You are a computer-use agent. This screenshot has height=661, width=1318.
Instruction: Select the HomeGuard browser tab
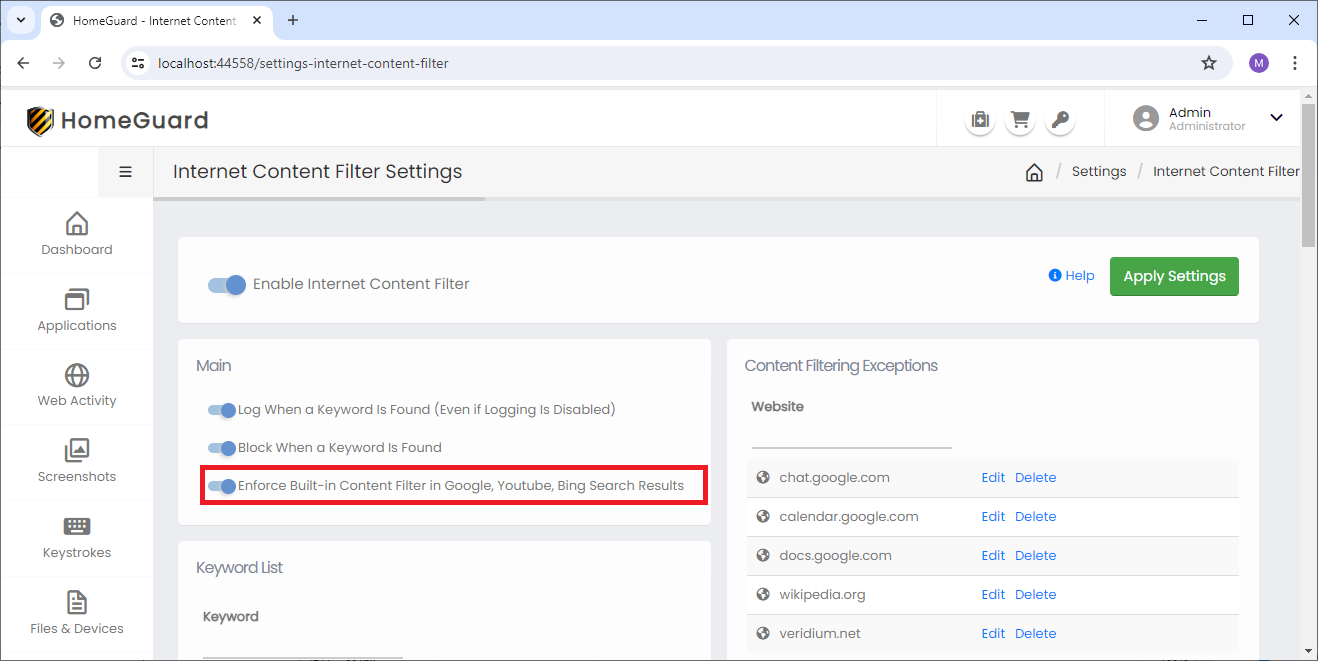click(x=155, y=21)
